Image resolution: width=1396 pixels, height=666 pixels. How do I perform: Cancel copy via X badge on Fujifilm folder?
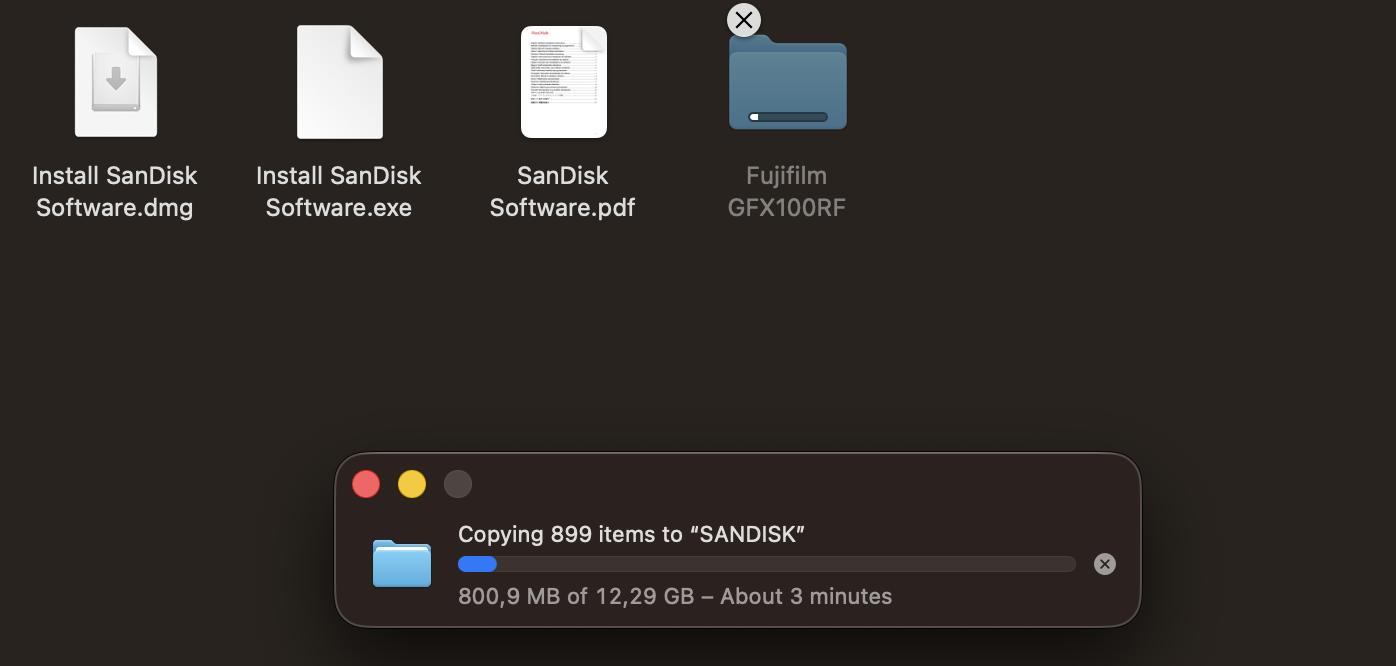(743, 19)
